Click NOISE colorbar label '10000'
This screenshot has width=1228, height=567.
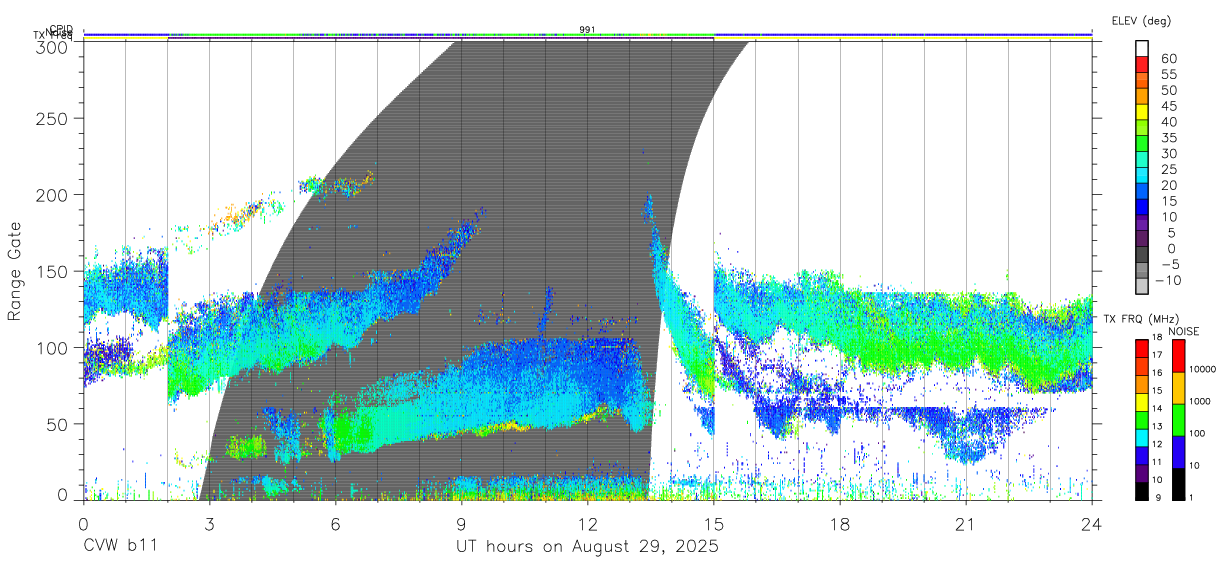(1201, 370)
